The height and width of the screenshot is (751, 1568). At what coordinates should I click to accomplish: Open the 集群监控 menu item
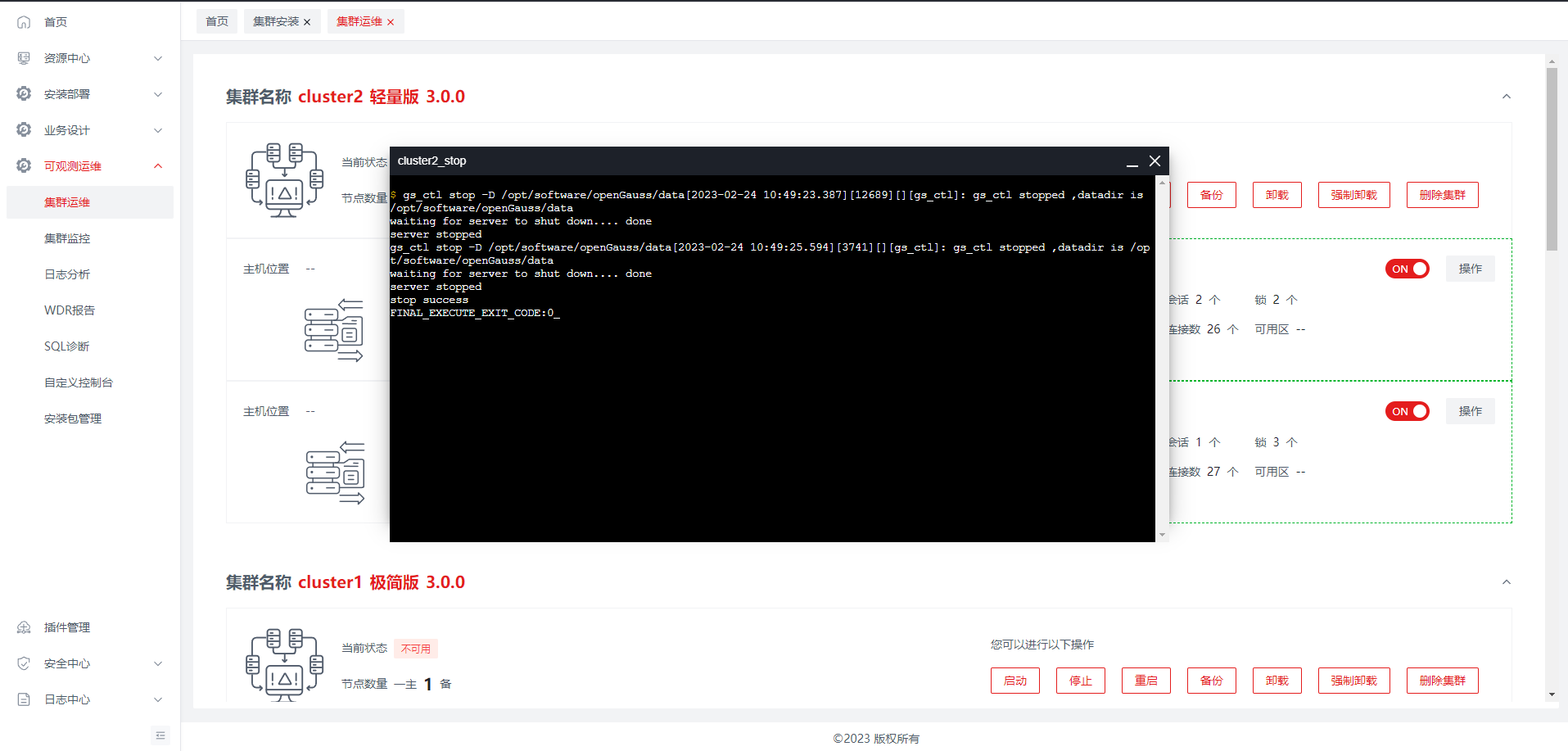click(67, 238)
